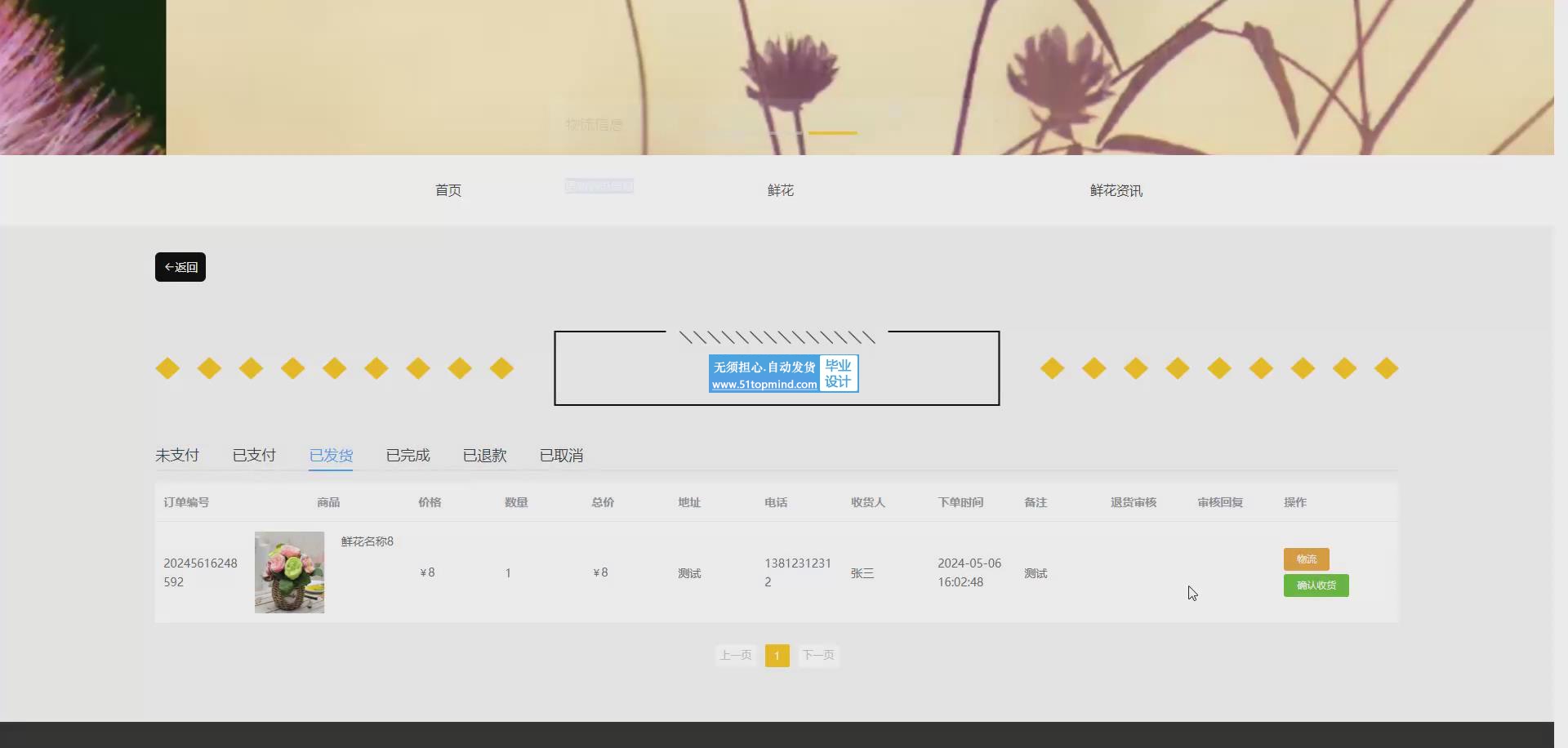Screen dimensions: 1568x748
Task: Switch to the 已完成 tab
Action: click(x=408, y=456)
